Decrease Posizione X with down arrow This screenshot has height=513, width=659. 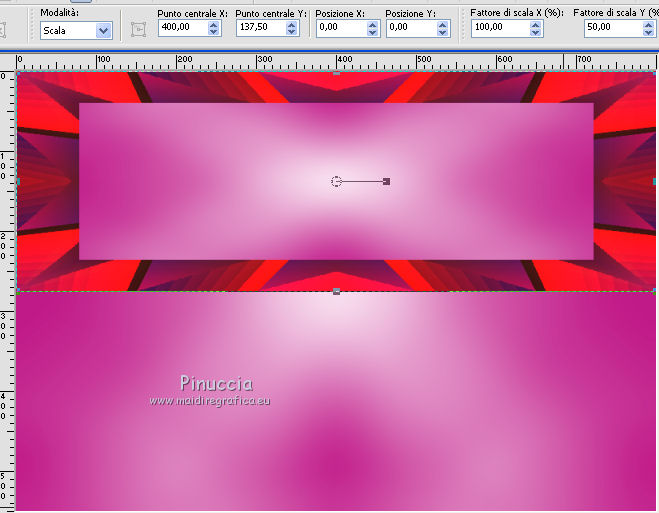(372, 32)
